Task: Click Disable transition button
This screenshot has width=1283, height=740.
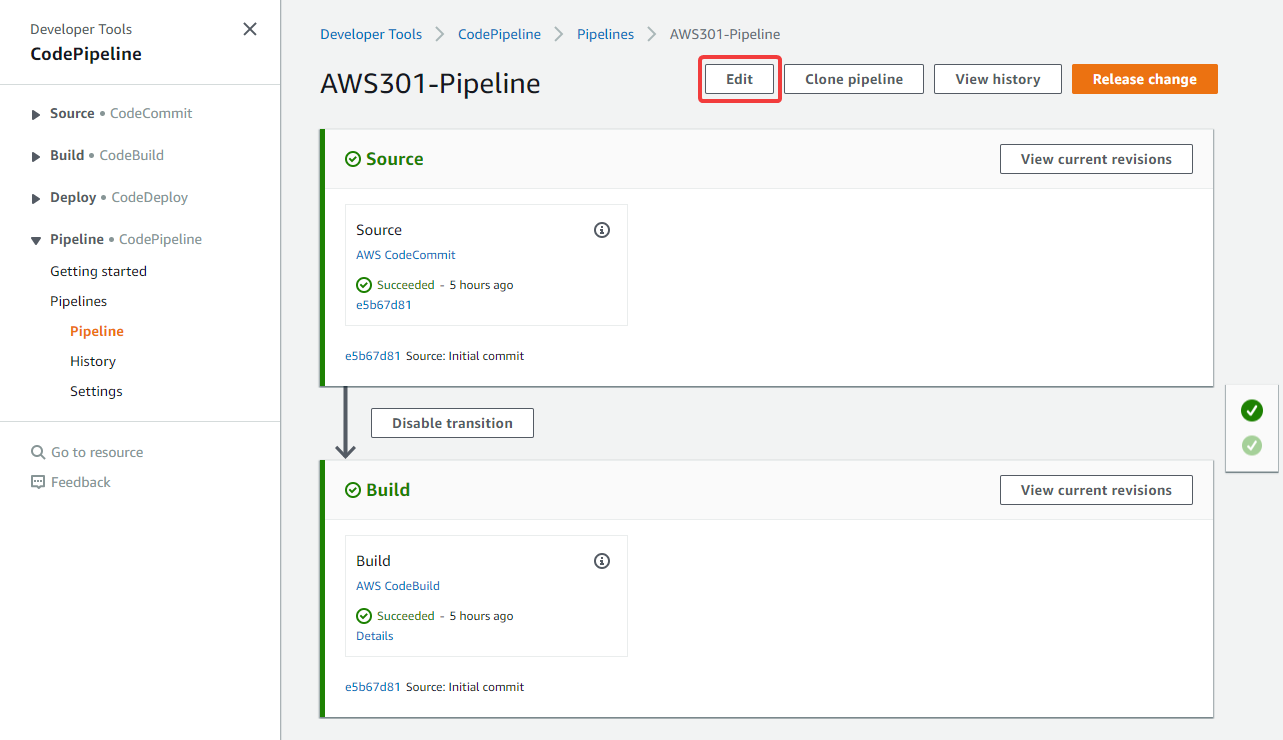Action: 452,423
